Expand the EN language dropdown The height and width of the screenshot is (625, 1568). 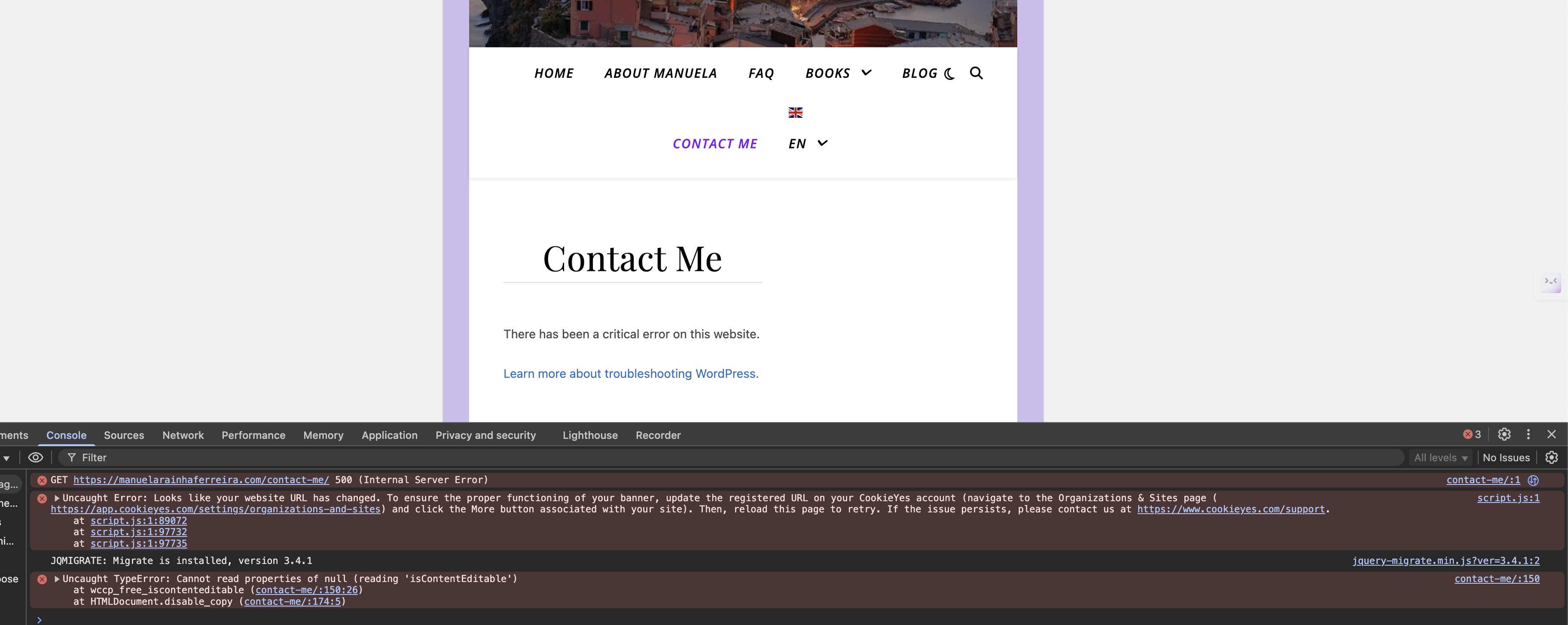click(x=822, y=143)
